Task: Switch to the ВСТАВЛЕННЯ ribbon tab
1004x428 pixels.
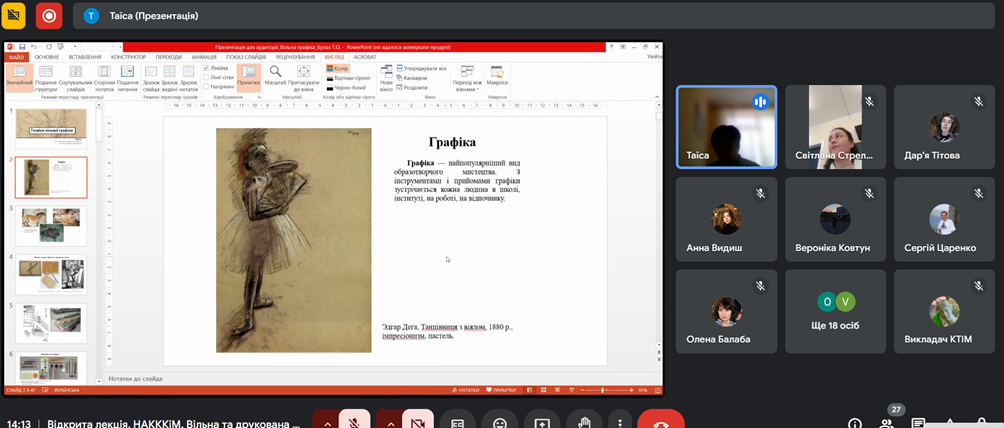Action: point(85,57)
